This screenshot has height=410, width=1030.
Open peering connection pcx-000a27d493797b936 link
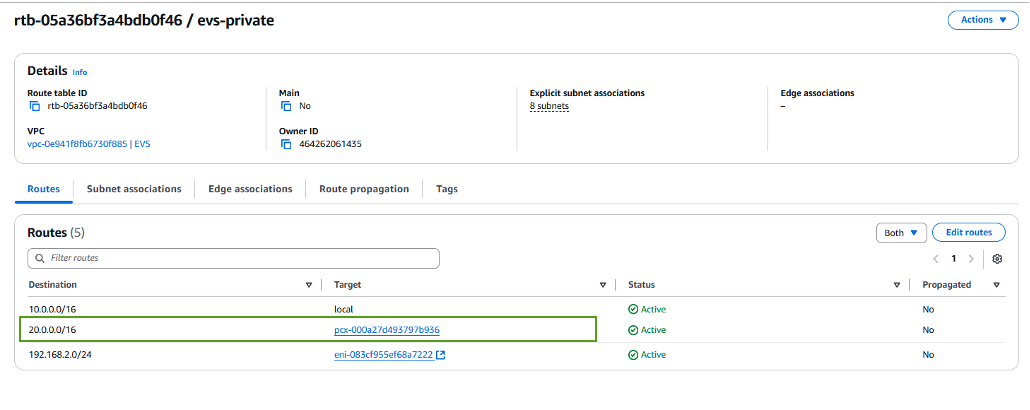(387, 330)
